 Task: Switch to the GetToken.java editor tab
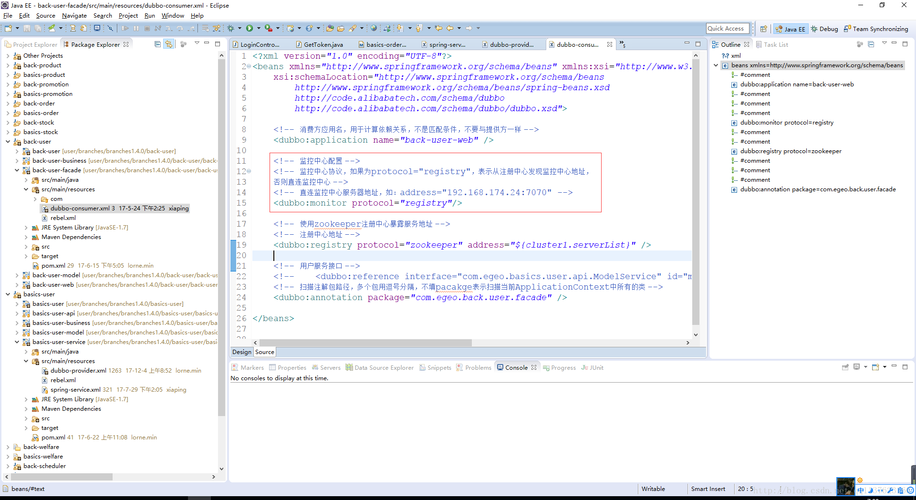click(318, 44)
